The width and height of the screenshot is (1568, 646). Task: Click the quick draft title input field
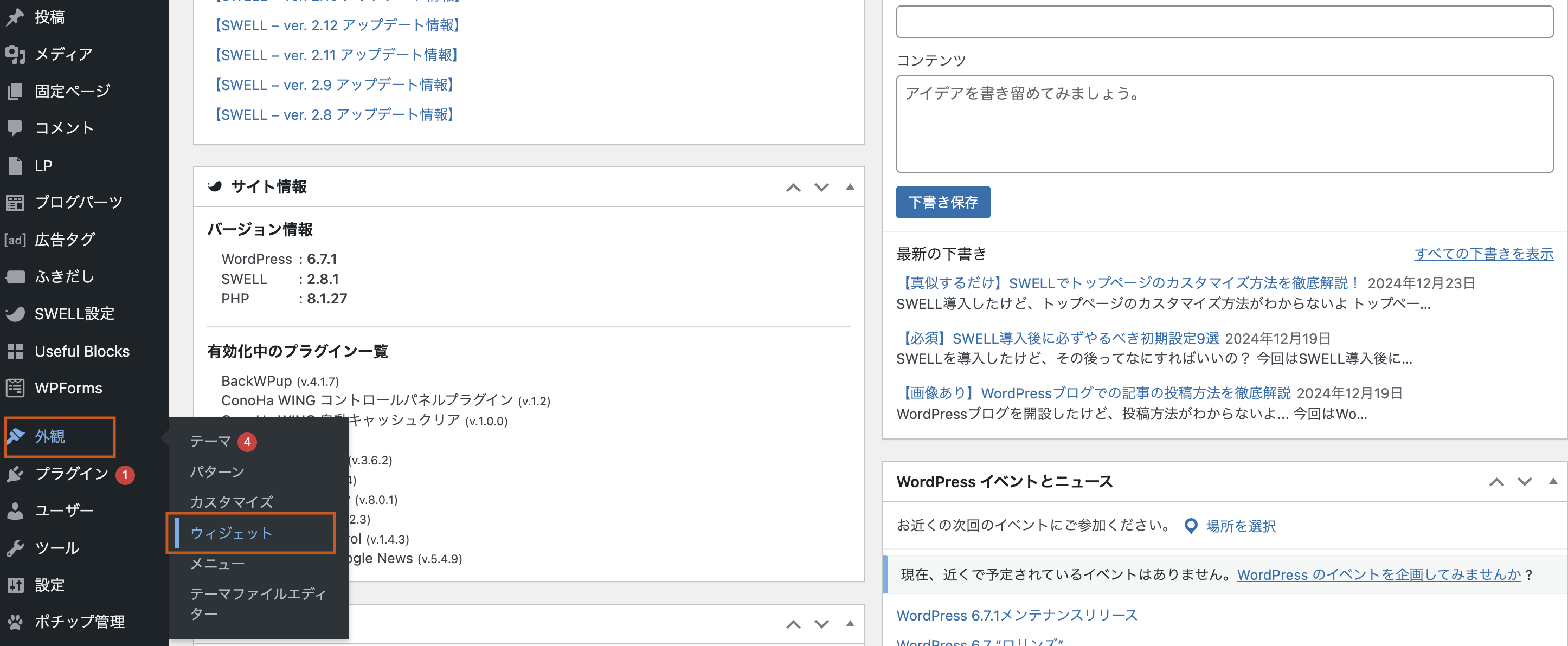click(1225, 22)
